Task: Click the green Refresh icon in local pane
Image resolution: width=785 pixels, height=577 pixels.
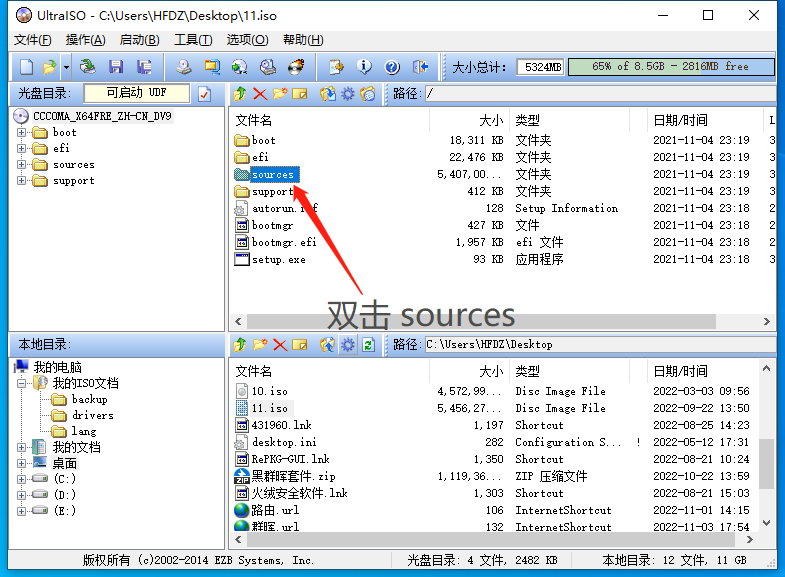Action: tap(368, 344)
